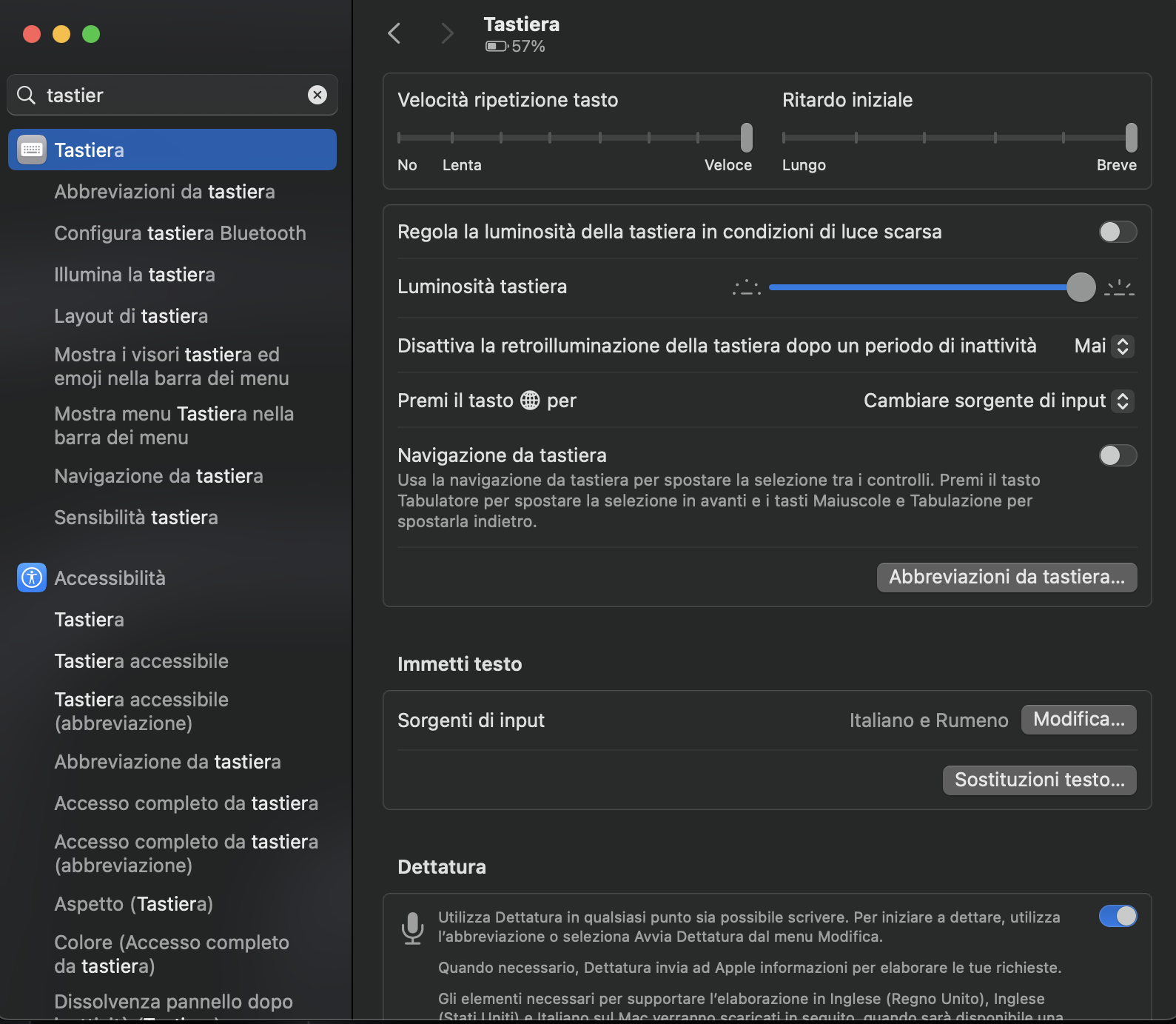Select Colore (Accesso completo da tastiera)
Screen dimensions: 1176x1024
click(x=172, y=954)
